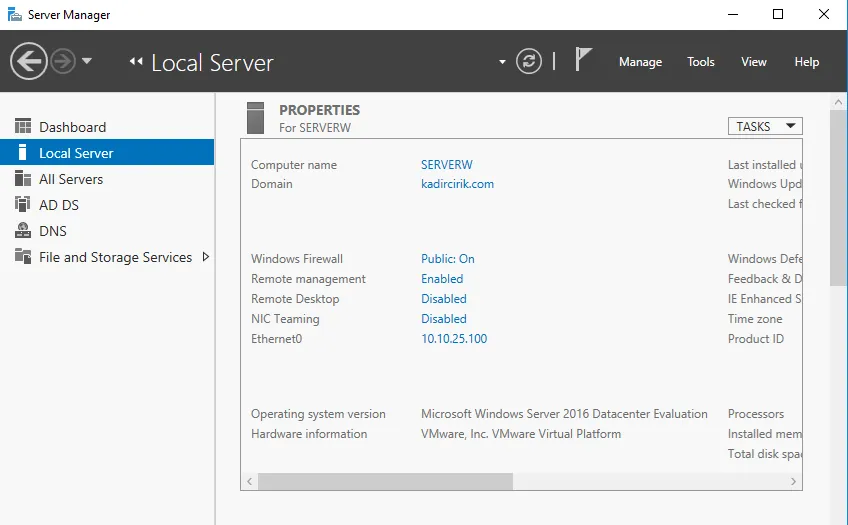The image size is (848, 525).
Task: Click the File and Storage Services icon
Action: (23, 256)
